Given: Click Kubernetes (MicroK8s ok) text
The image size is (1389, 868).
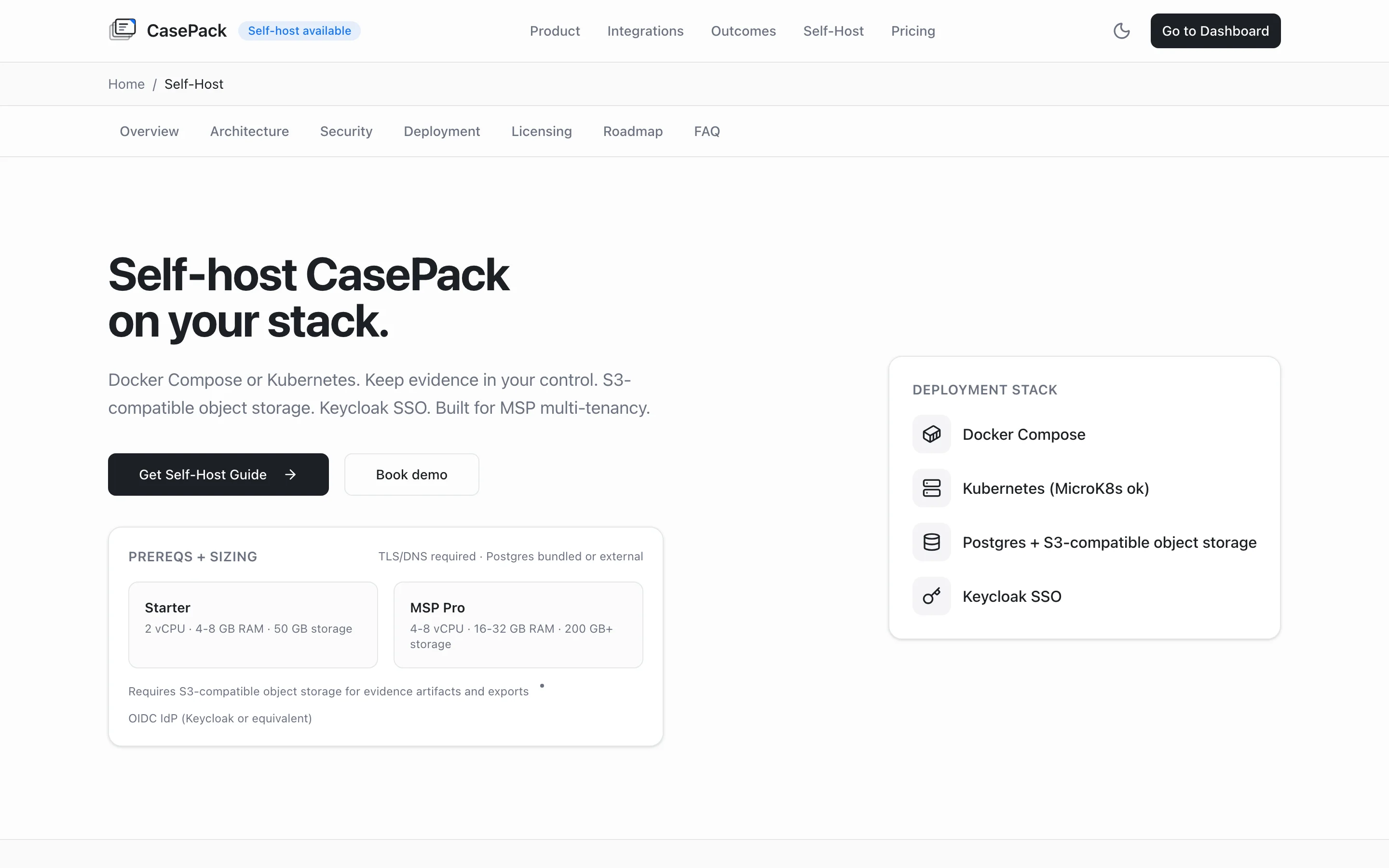Looking at the screenshot, I should (1056, 488).
